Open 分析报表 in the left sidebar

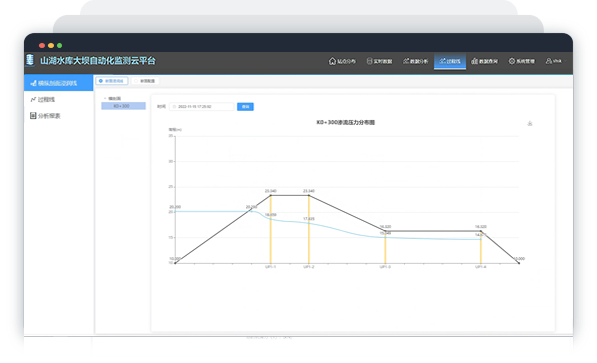pos(45,116)
